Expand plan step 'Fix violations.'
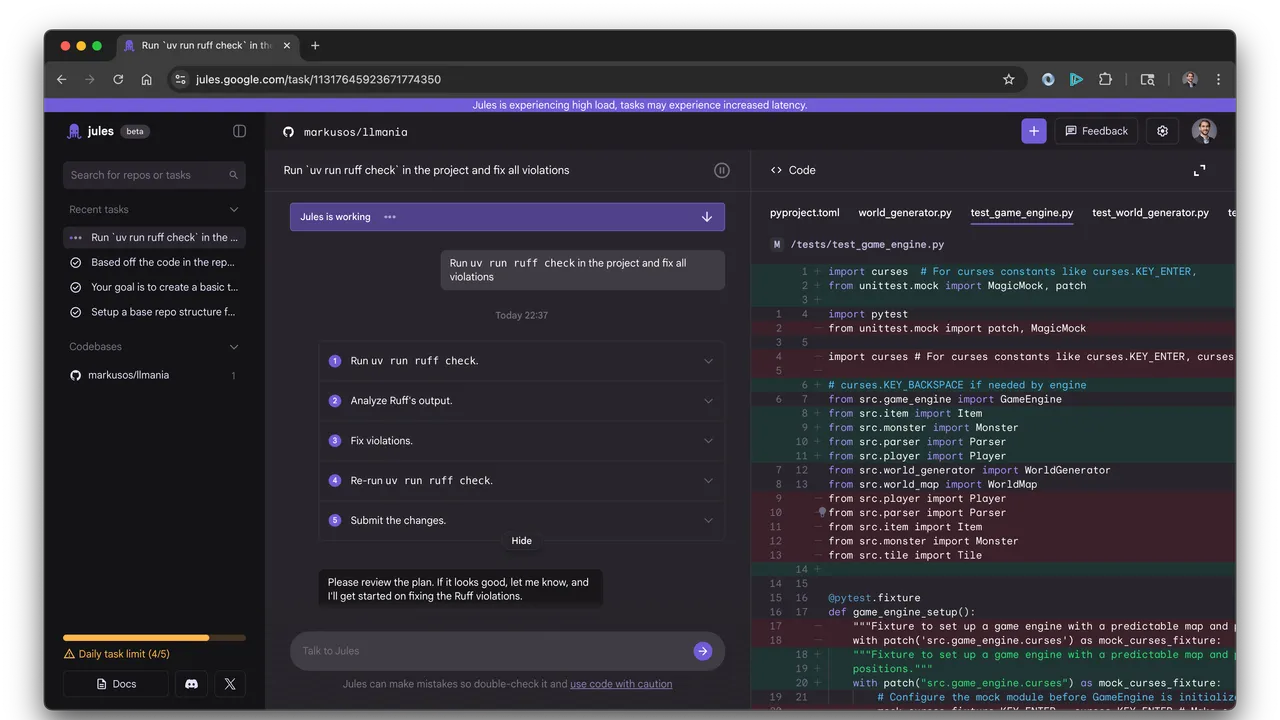 522,441
